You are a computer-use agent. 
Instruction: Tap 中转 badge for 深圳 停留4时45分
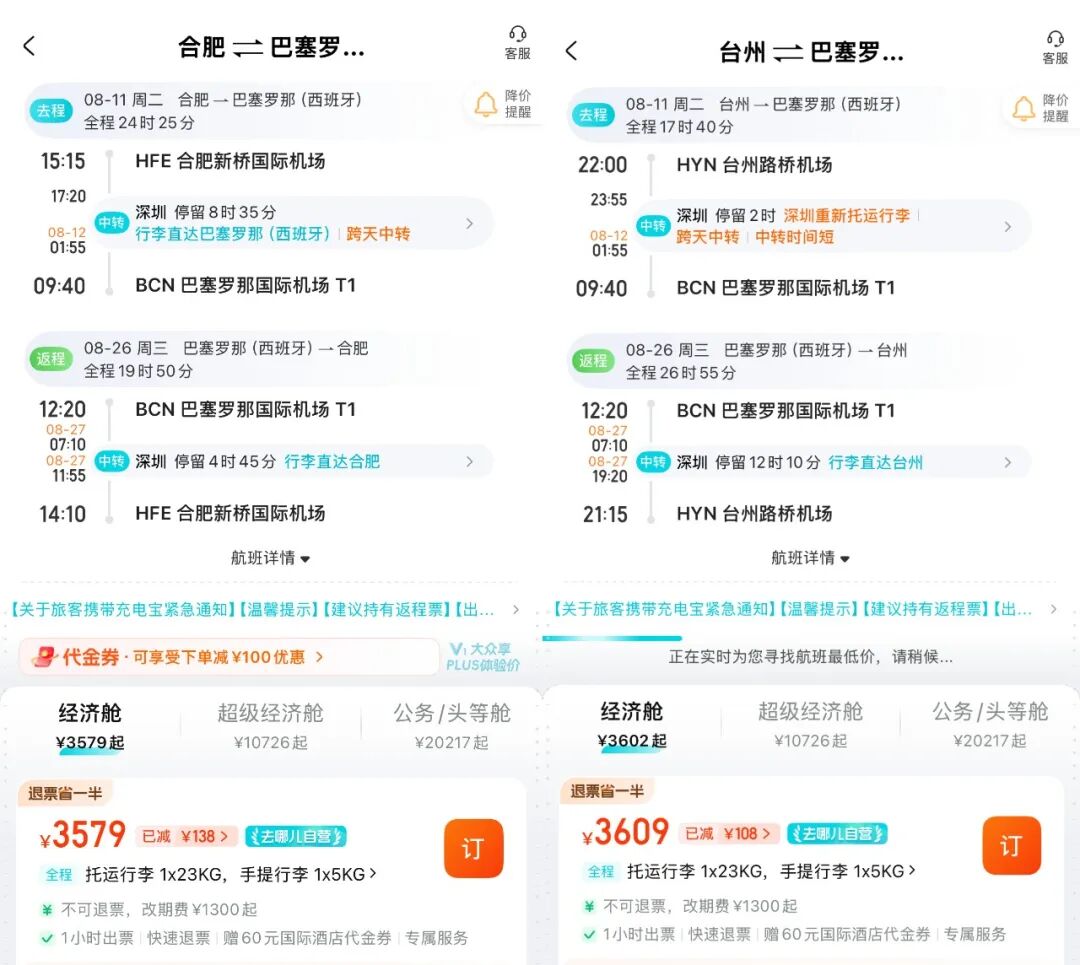111,461
